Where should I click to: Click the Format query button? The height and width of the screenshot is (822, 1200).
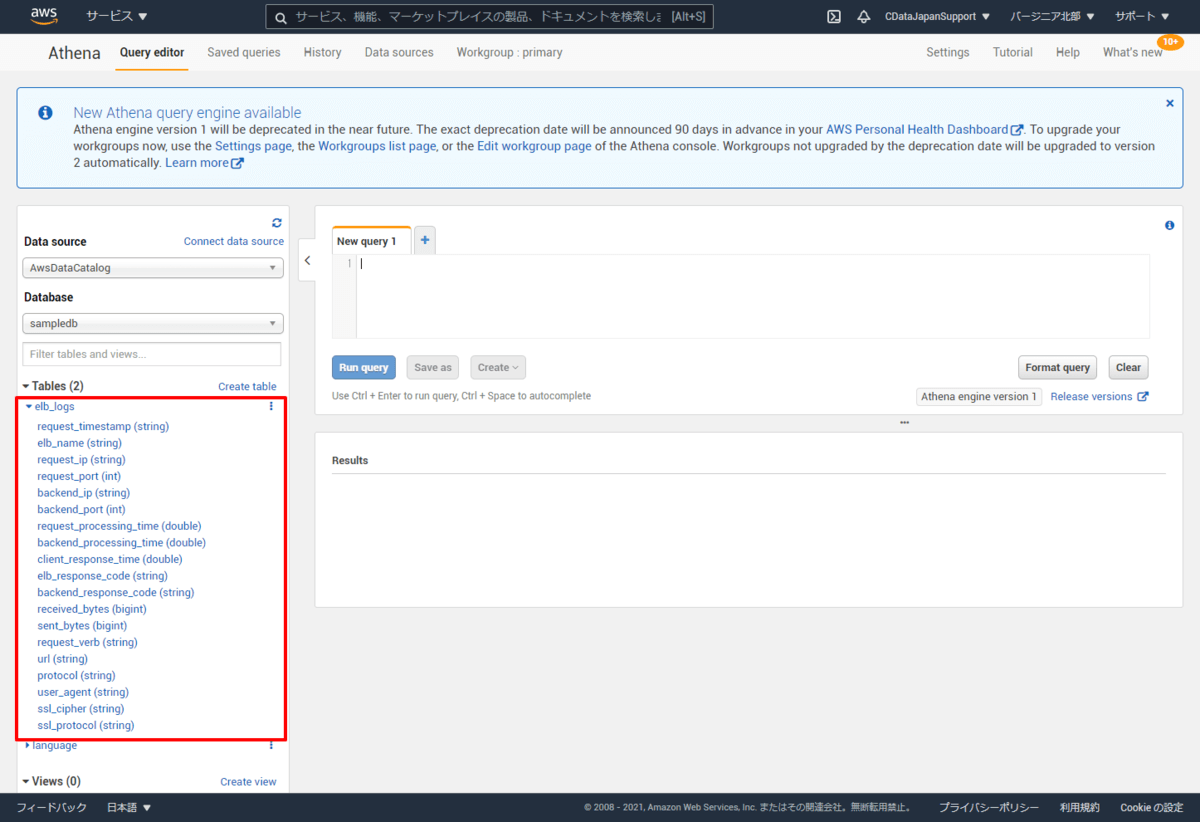tap(1057, 367)
